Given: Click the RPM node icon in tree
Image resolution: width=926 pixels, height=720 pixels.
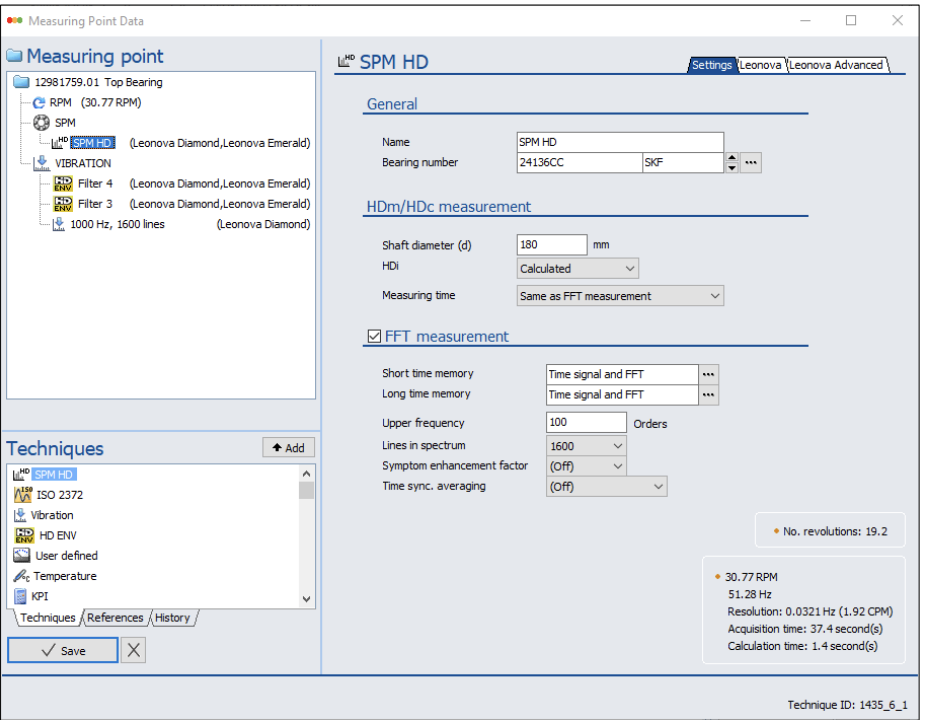Looking at the screenshot, I should point(40,103).
